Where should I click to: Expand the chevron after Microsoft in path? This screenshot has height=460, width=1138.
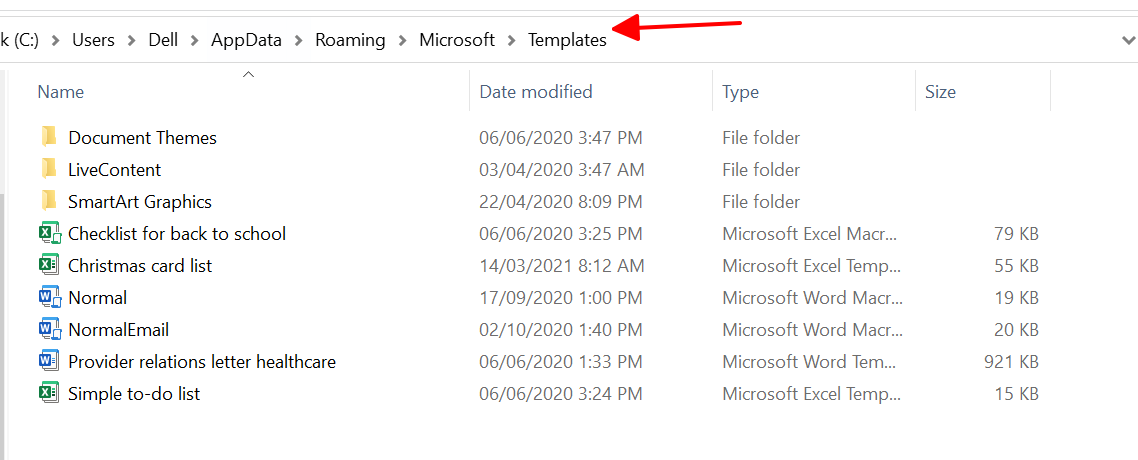(x=512, y=41)
